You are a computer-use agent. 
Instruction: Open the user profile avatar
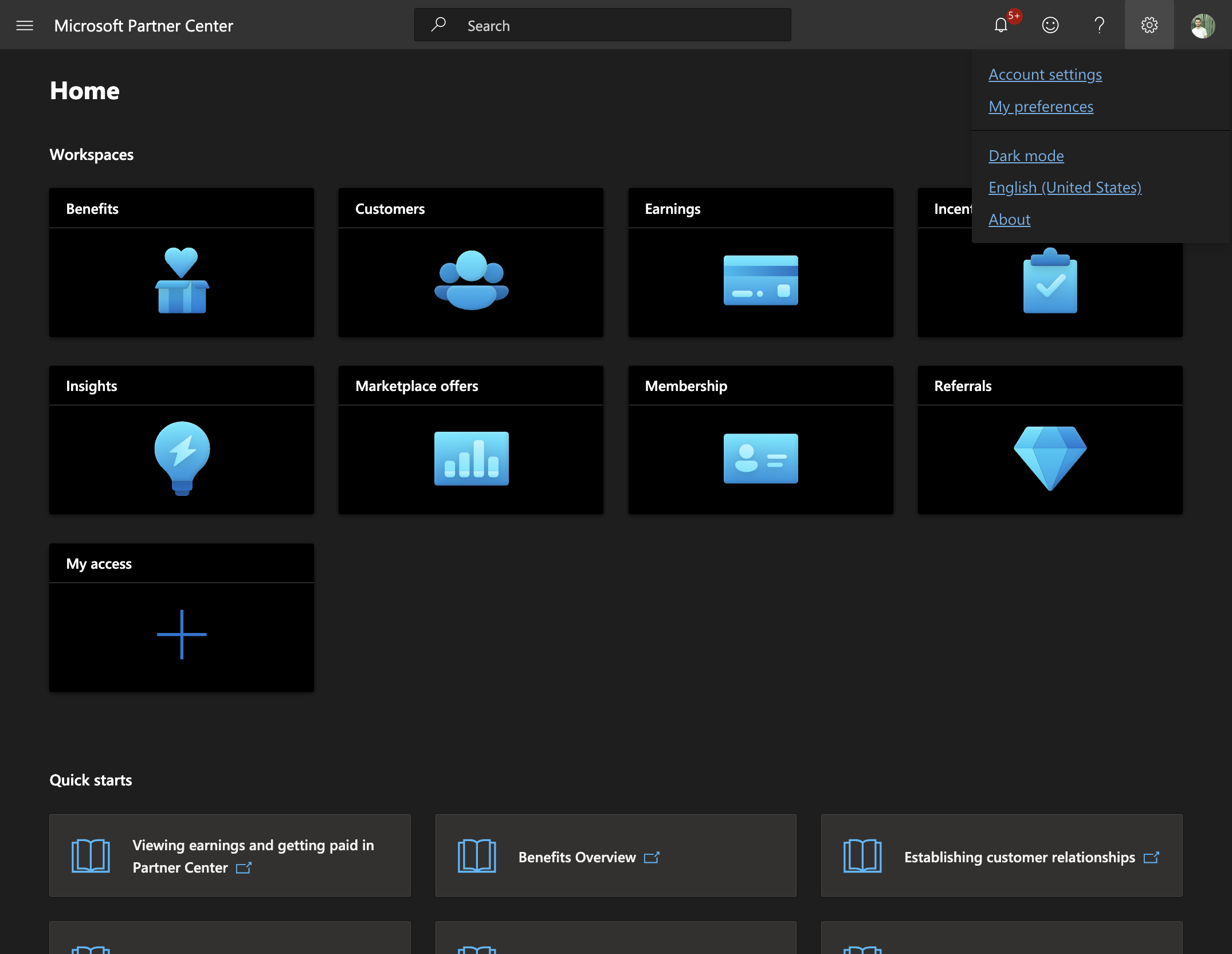tap(1203, 25)
